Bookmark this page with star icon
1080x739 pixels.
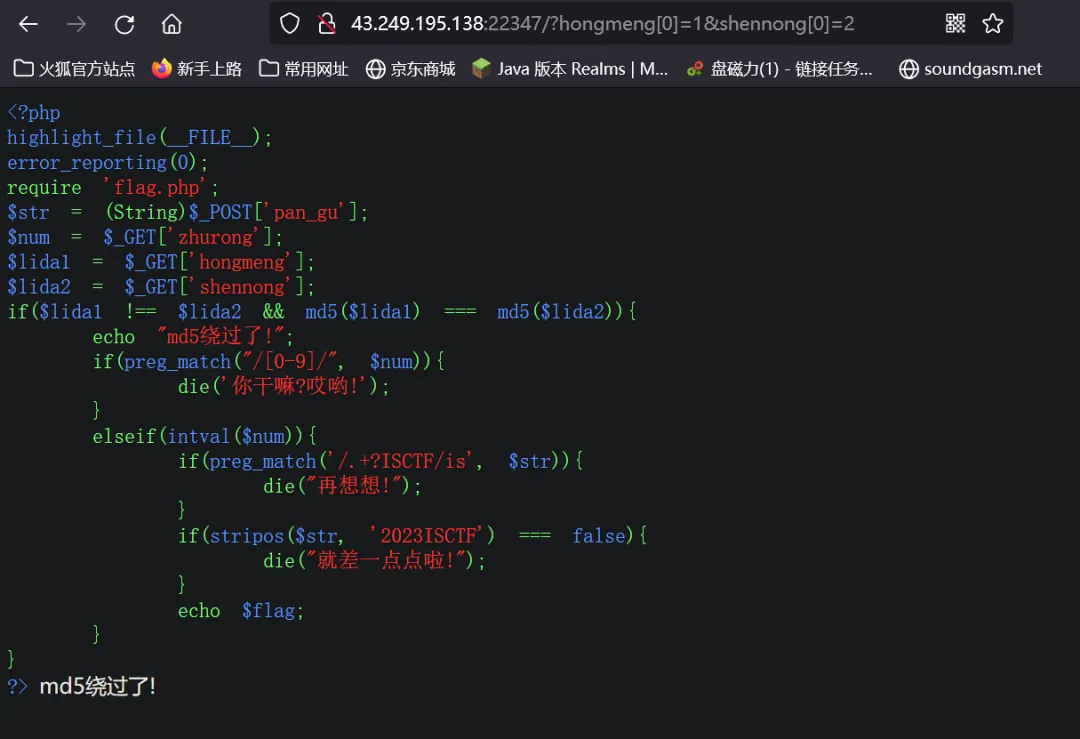click(993, 24)
